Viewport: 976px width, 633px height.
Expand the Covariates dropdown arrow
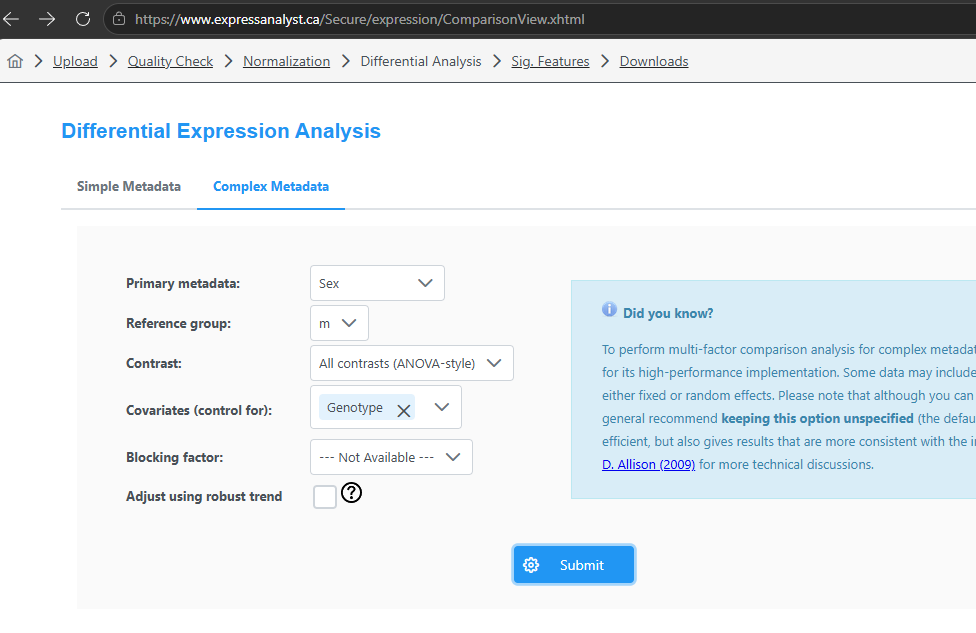point(441,407)
